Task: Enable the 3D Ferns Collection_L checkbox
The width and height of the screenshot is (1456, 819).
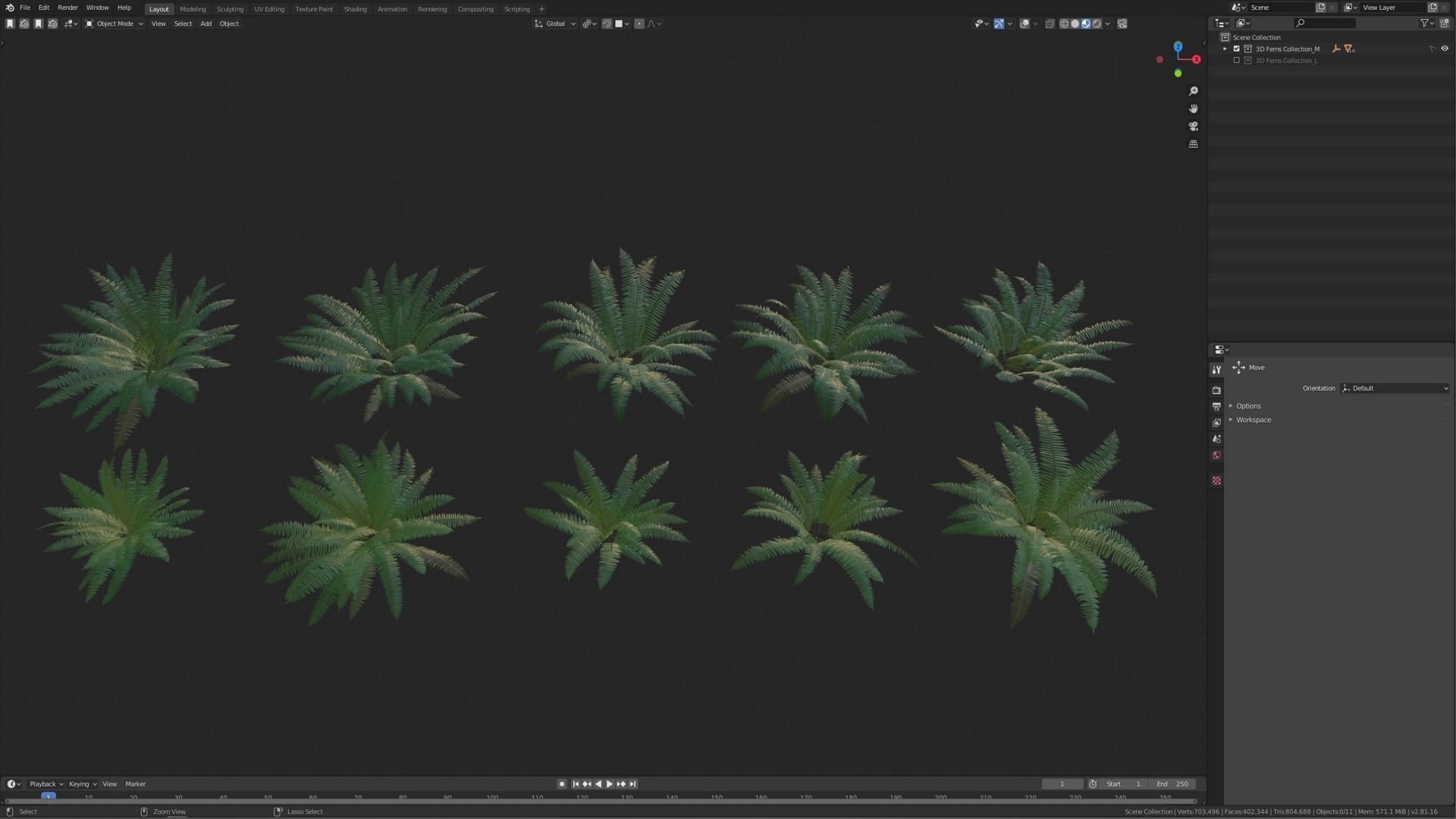Action: click(1237, 61)
